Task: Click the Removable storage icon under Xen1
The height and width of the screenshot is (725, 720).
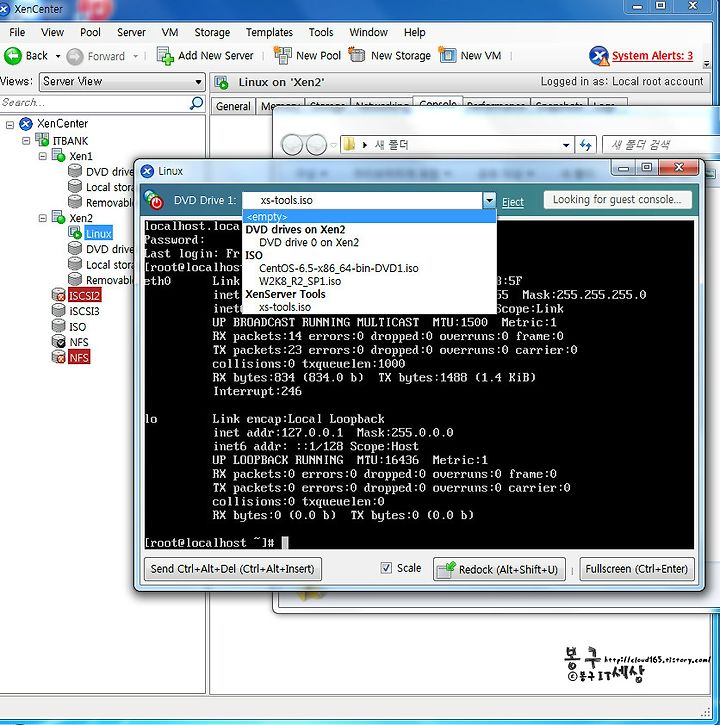Action: click(75, 202)
